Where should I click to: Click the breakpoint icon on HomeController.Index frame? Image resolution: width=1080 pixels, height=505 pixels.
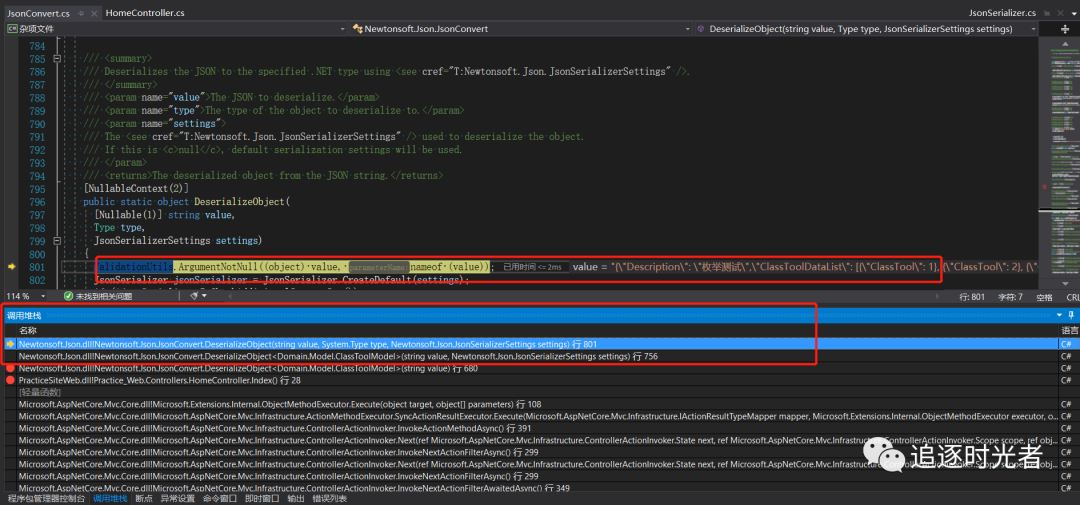click(x=10, y=380)
